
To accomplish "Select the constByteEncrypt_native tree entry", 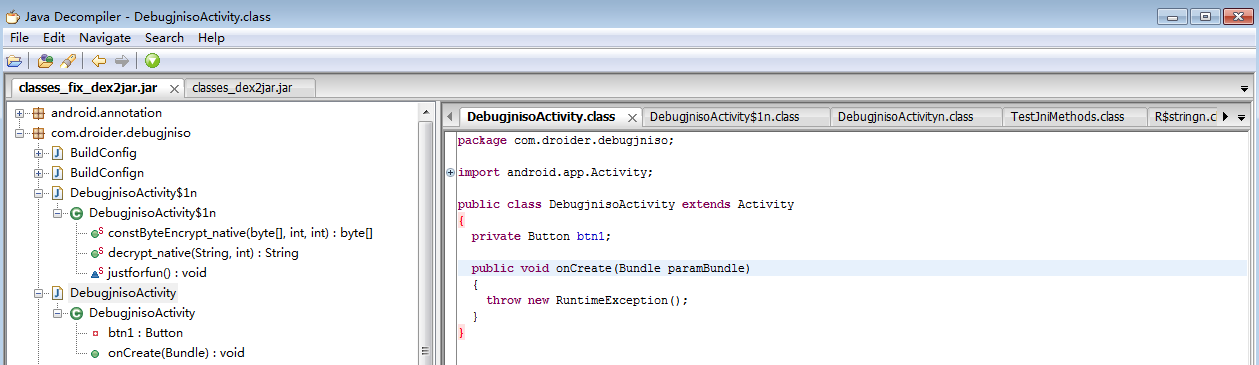I will click(240, 233).
